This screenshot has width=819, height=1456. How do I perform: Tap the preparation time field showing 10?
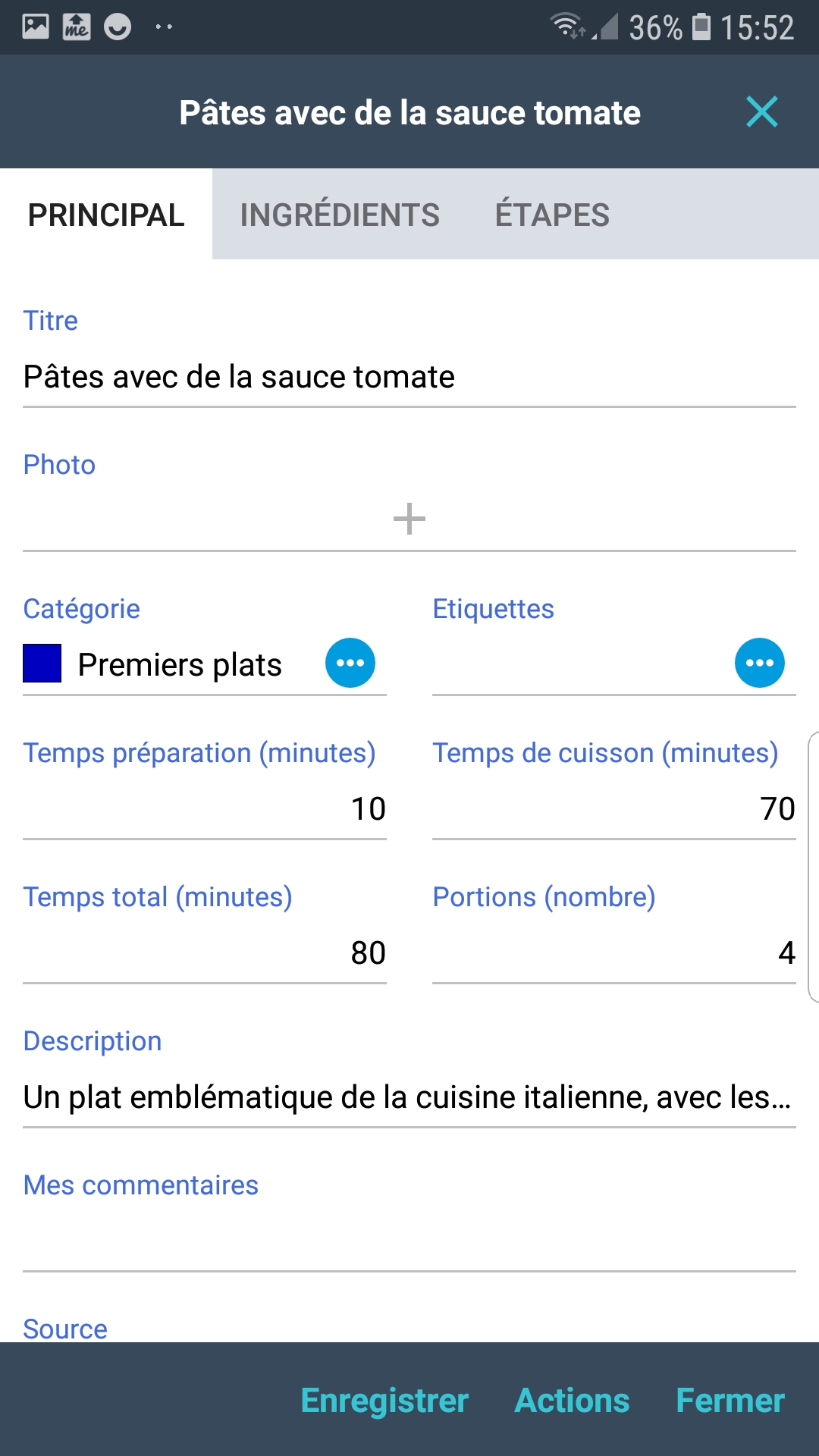click(x=205, y=808)
